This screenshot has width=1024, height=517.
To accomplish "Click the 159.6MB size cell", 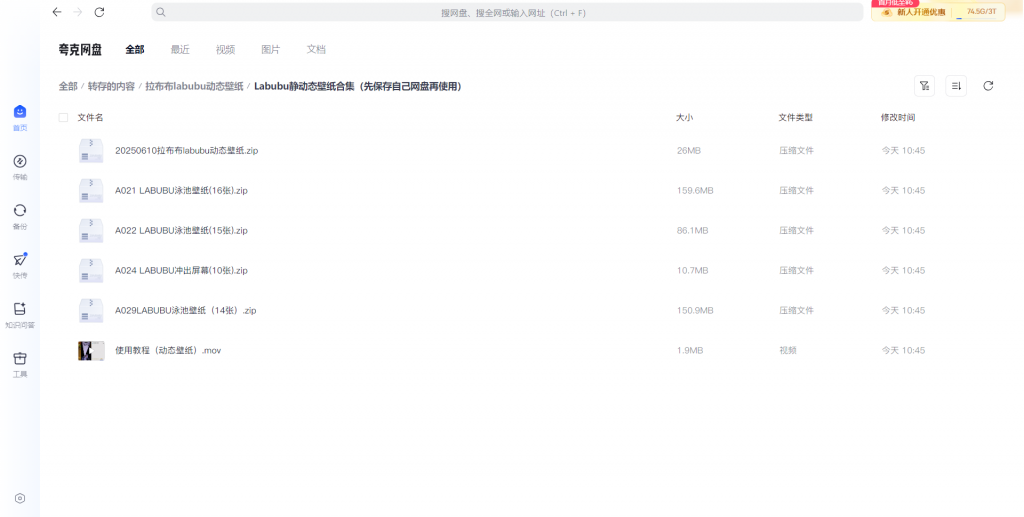I will pyautogui.click(x=695, y=191).
